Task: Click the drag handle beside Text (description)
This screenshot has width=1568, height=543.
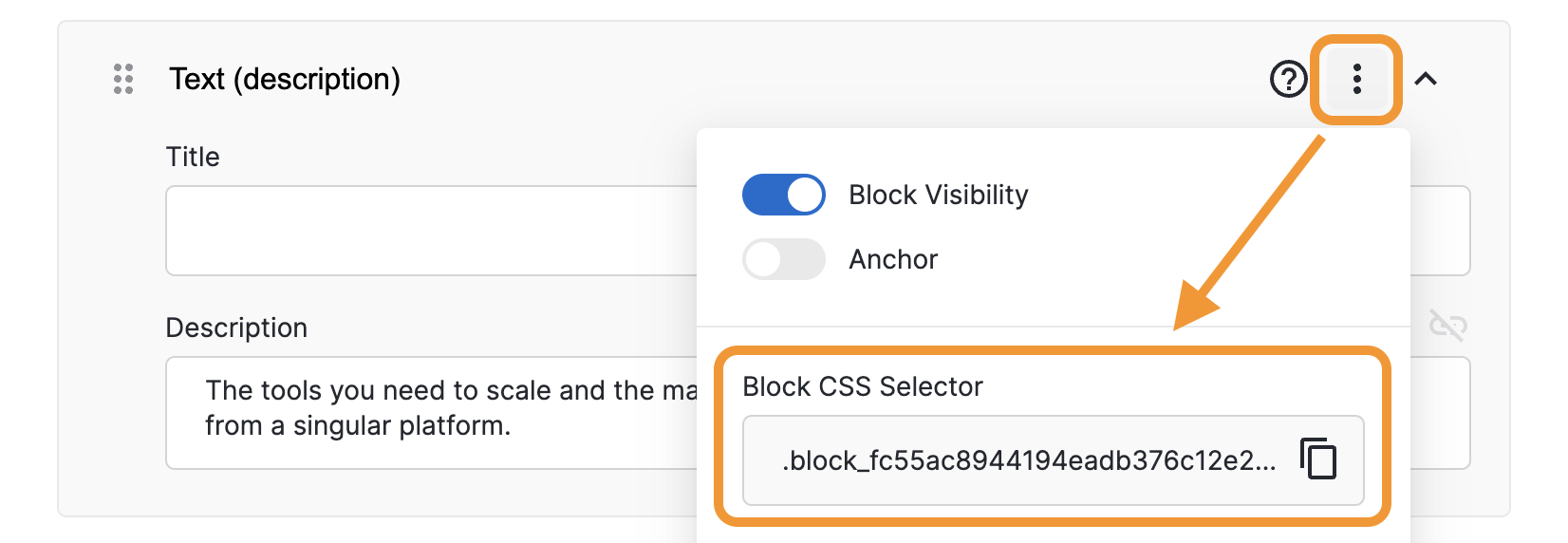Action: coord(123,79)
